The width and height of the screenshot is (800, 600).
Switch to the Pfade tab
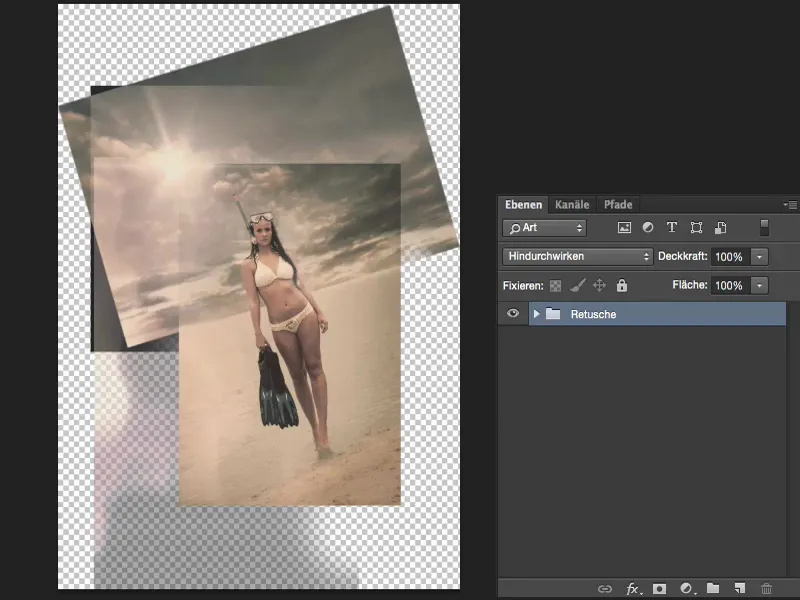point(618,205)
